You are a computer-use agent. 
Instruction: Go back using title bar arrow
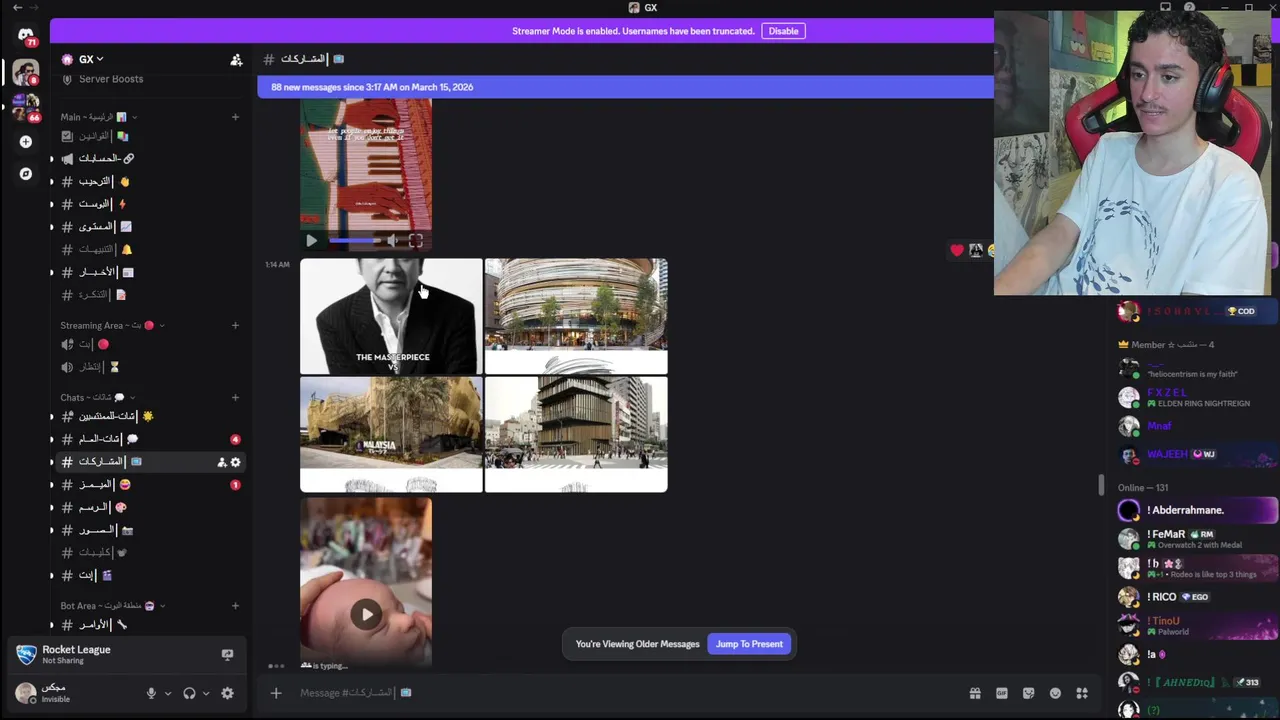17,7
